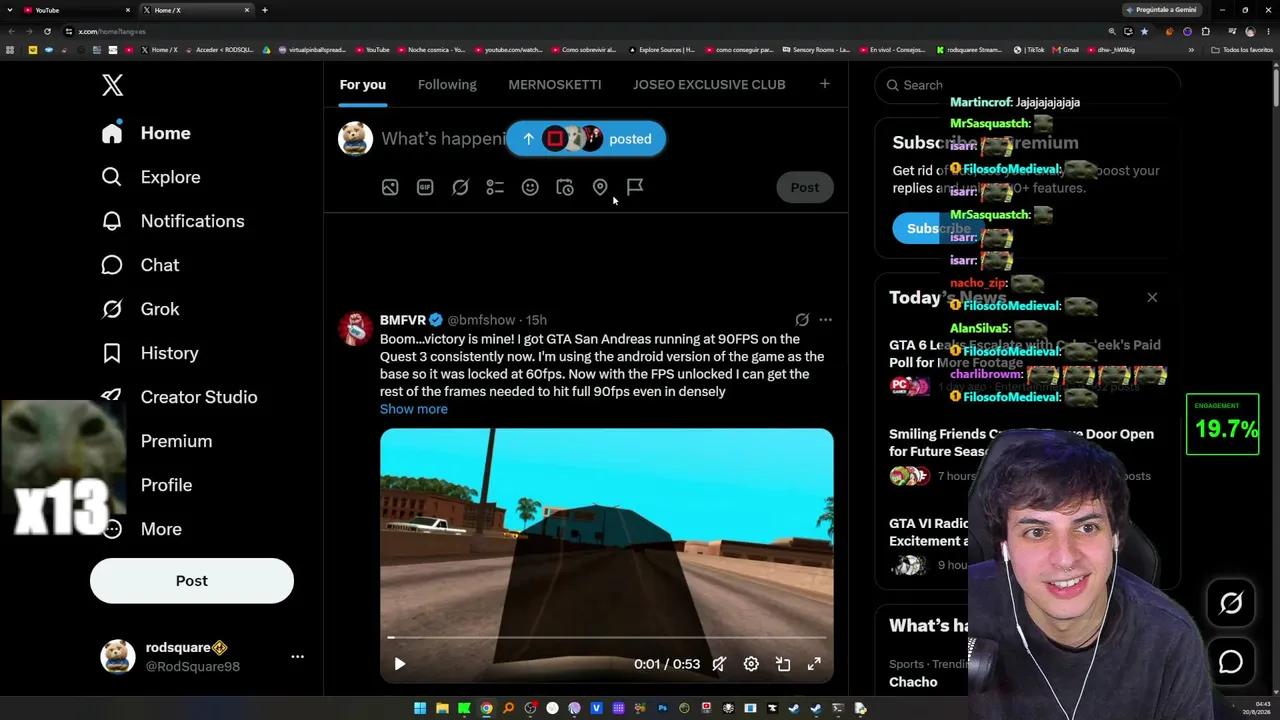Click the 'Pregúntale a Gemini' button
The width and height of the screenshot is (1280, 720).
[x=1162, y=10]
